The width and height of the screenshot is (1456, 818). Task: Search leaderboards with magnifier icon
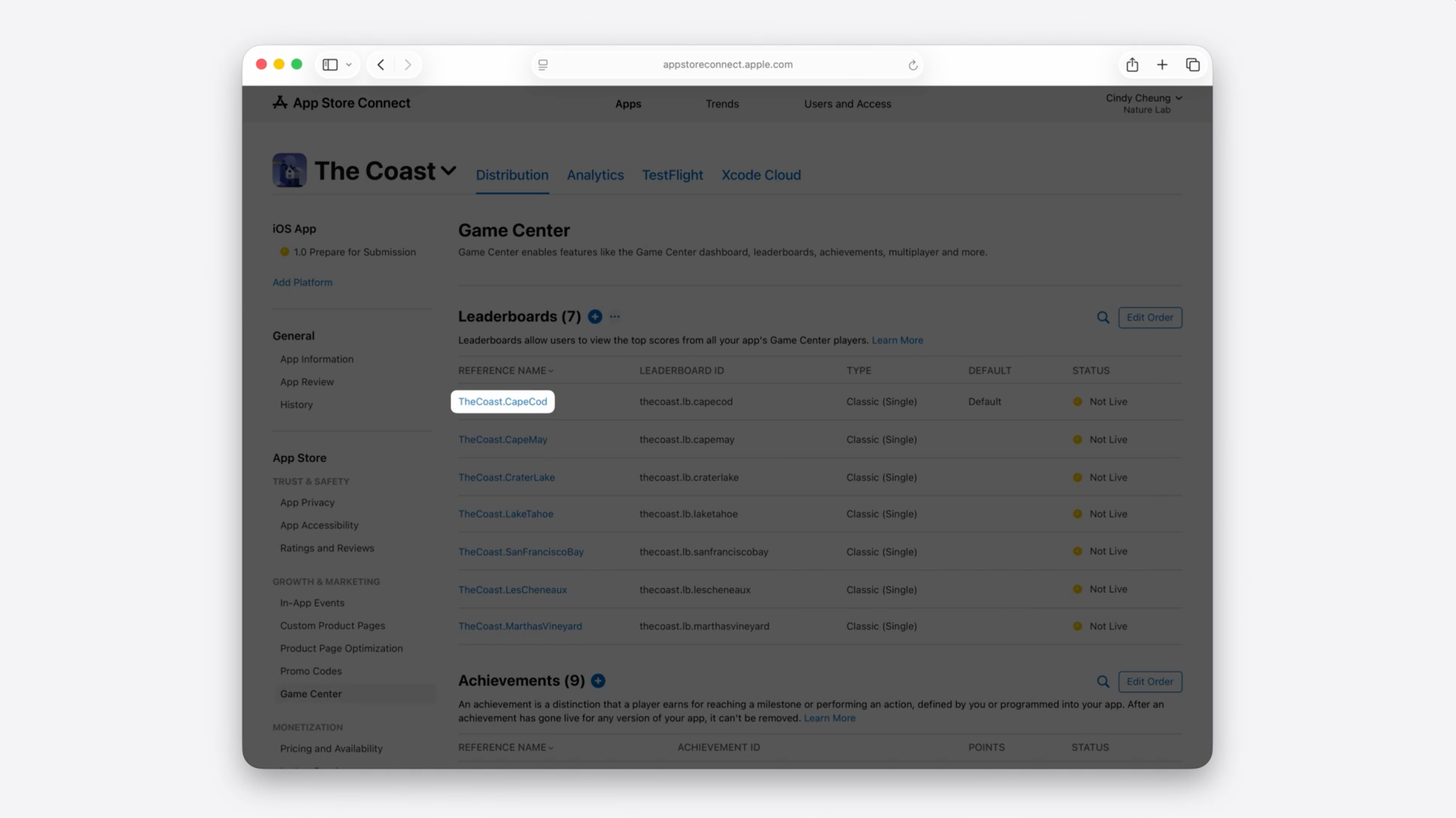pyautogui.click(x=1103, y=318)
